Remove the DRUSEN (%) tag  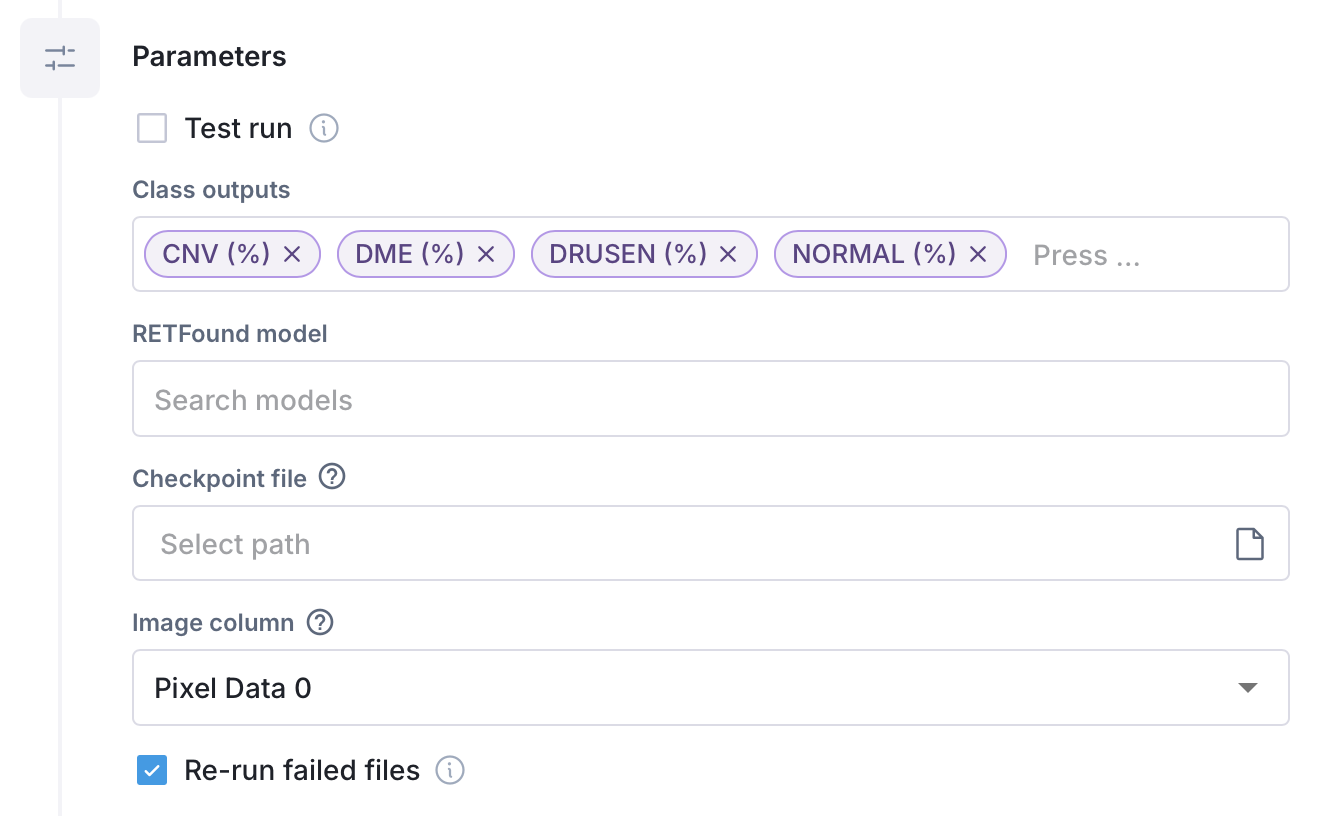[x=728, y=255]
